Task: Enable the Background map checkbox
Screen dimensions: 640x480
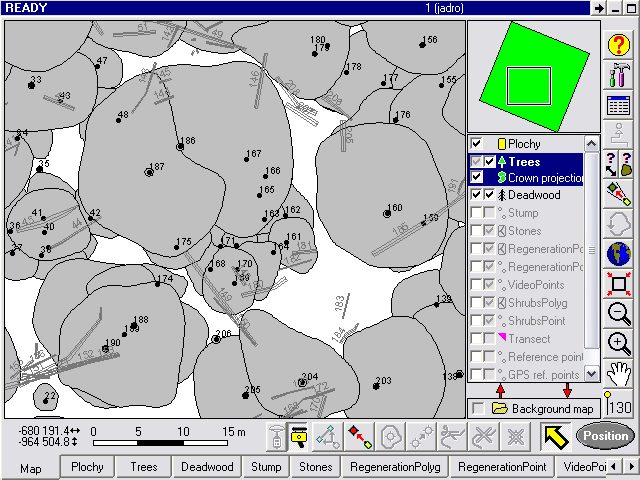Action: point(478,409)
